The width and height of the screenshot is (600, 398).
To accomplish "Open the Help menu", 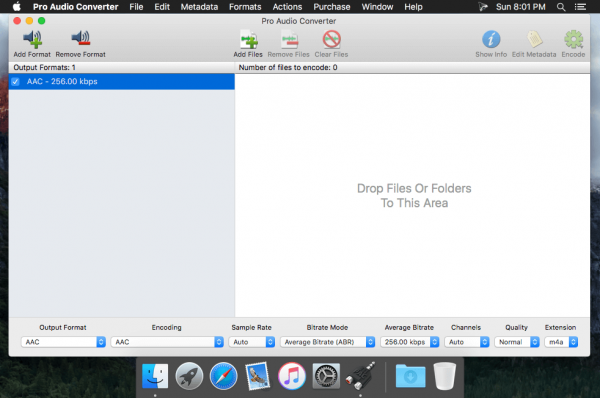I will coord(413,7).
